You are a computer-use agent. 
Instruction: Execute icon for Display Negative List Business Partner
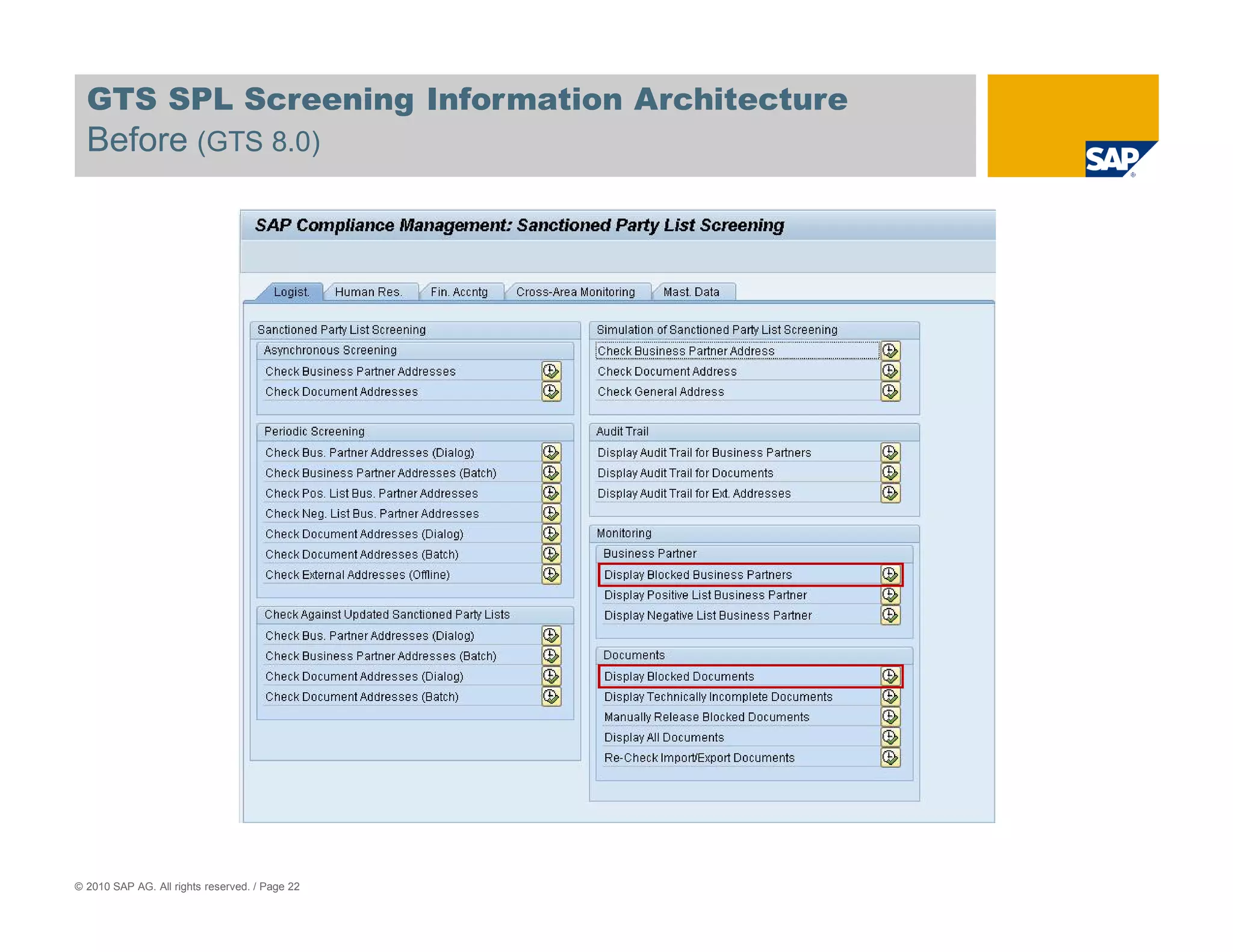click(890, 616)
